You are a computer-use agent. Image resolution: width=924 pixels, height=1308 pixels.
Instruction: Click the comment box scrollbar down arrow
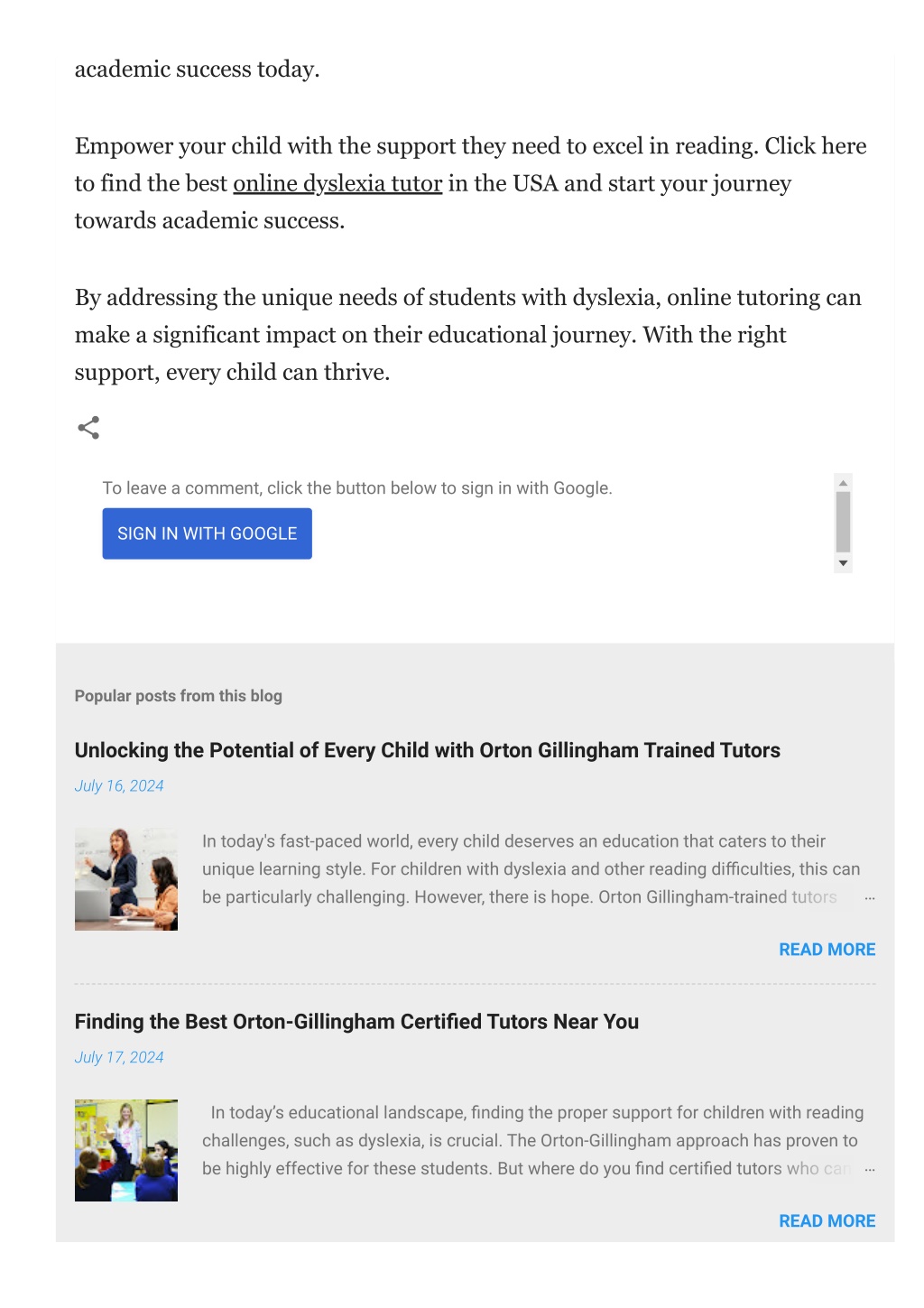(x=844, y=563)
